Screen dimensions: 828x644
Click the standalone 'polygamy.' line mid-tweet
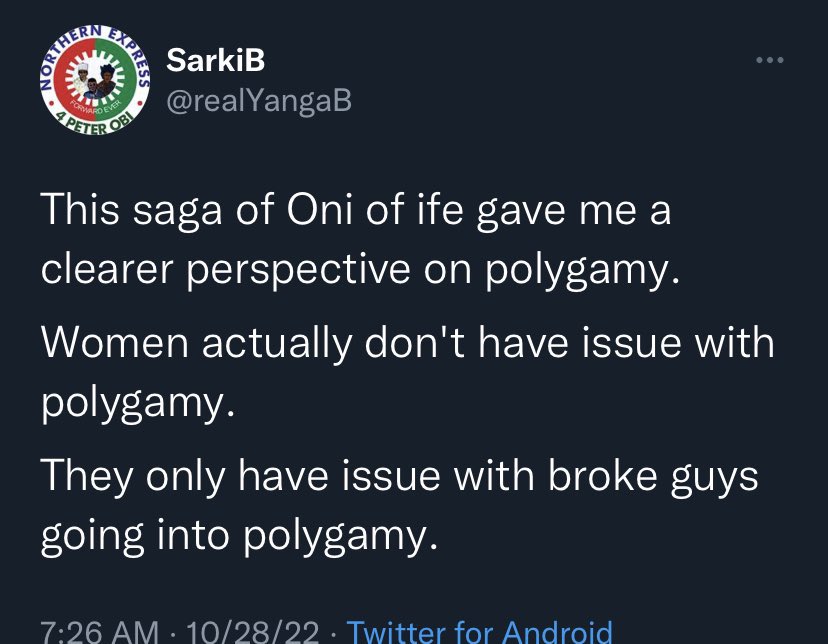click(138, 403)
